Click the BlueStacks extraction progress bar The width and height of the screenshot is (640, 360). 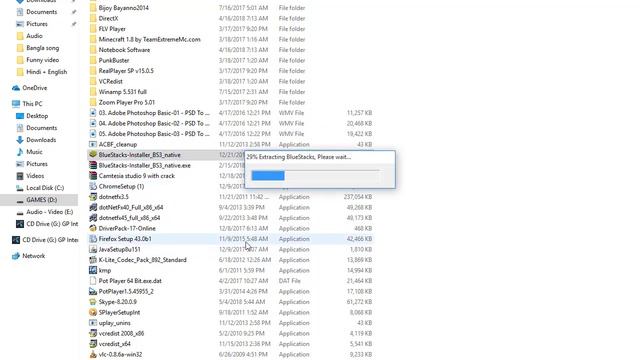pos(315,176)
